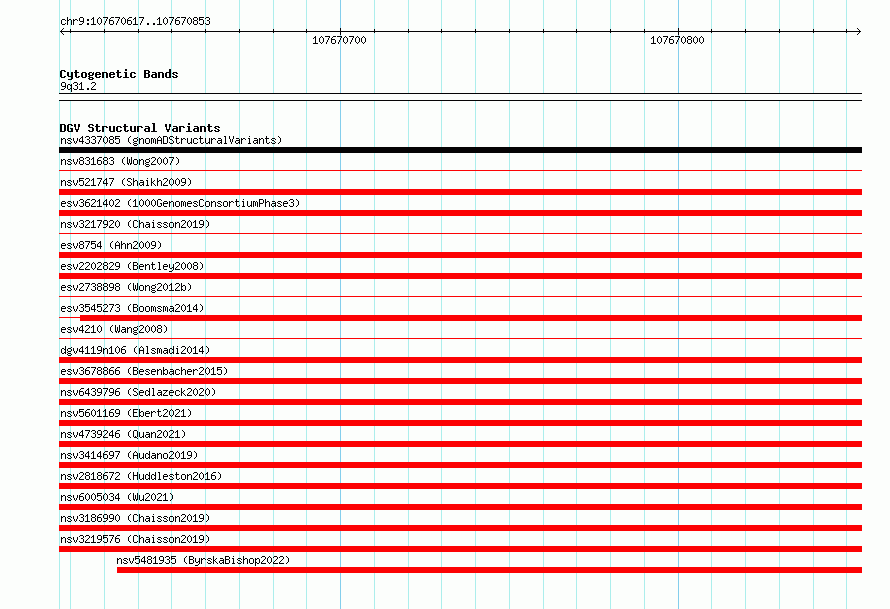Click the red bar under nsv521747
The height and width of the screenshot is (609, 890).
tap(460, 192)
